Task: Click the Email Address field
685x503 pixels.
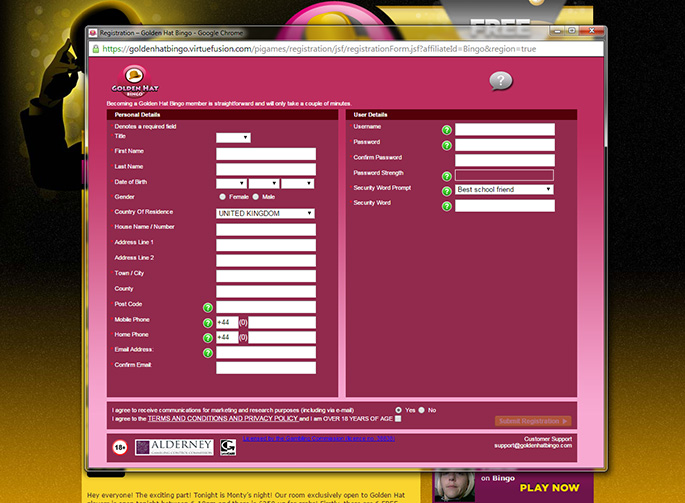Action: (266, 353)
